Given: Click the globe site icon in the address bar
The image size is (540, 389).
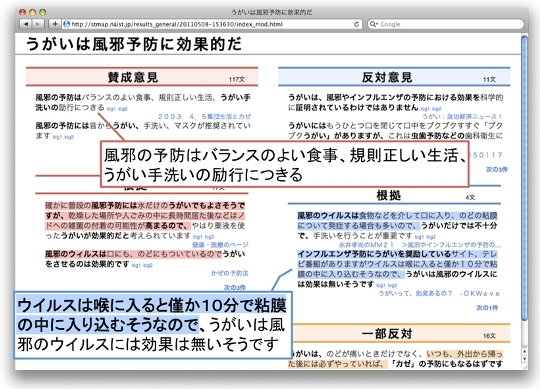Looking at the screenshot, I should click(66, 24).
